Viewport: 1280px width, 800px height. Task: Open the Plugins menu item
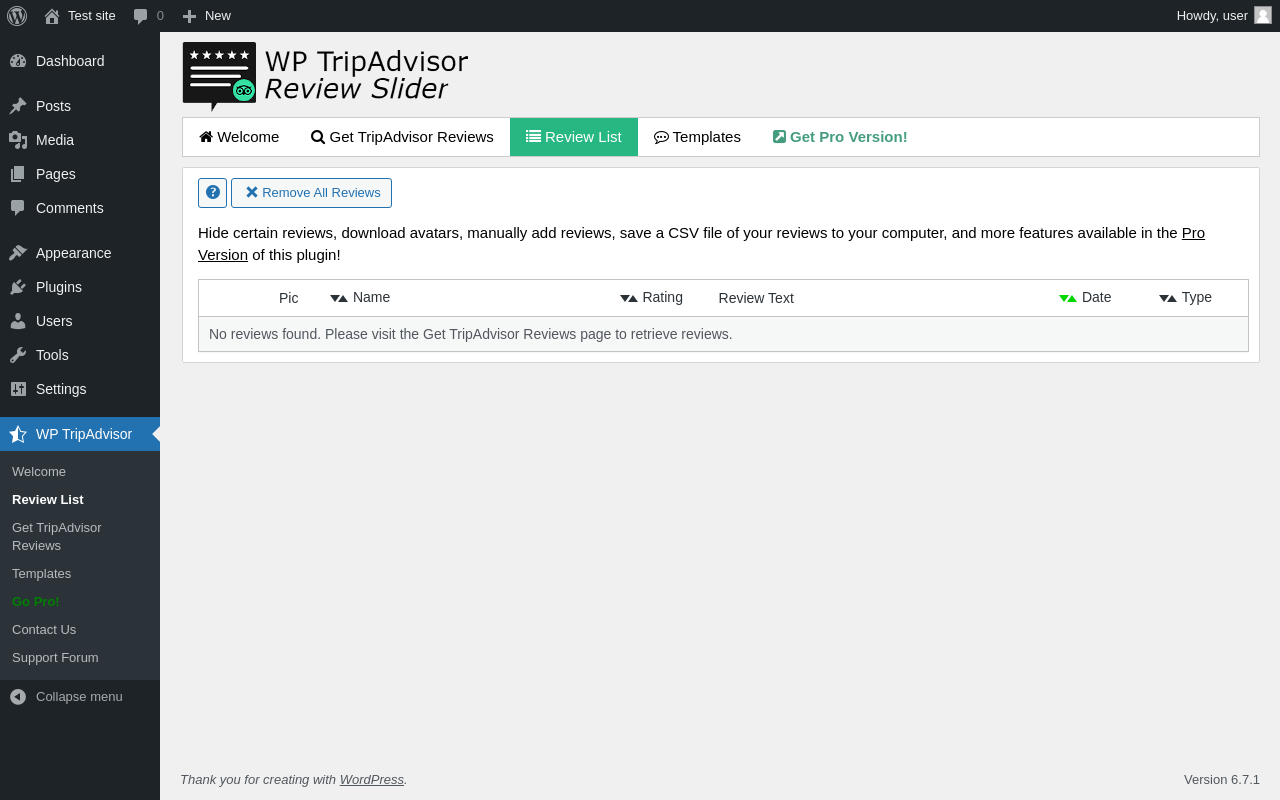click(59, 287)
